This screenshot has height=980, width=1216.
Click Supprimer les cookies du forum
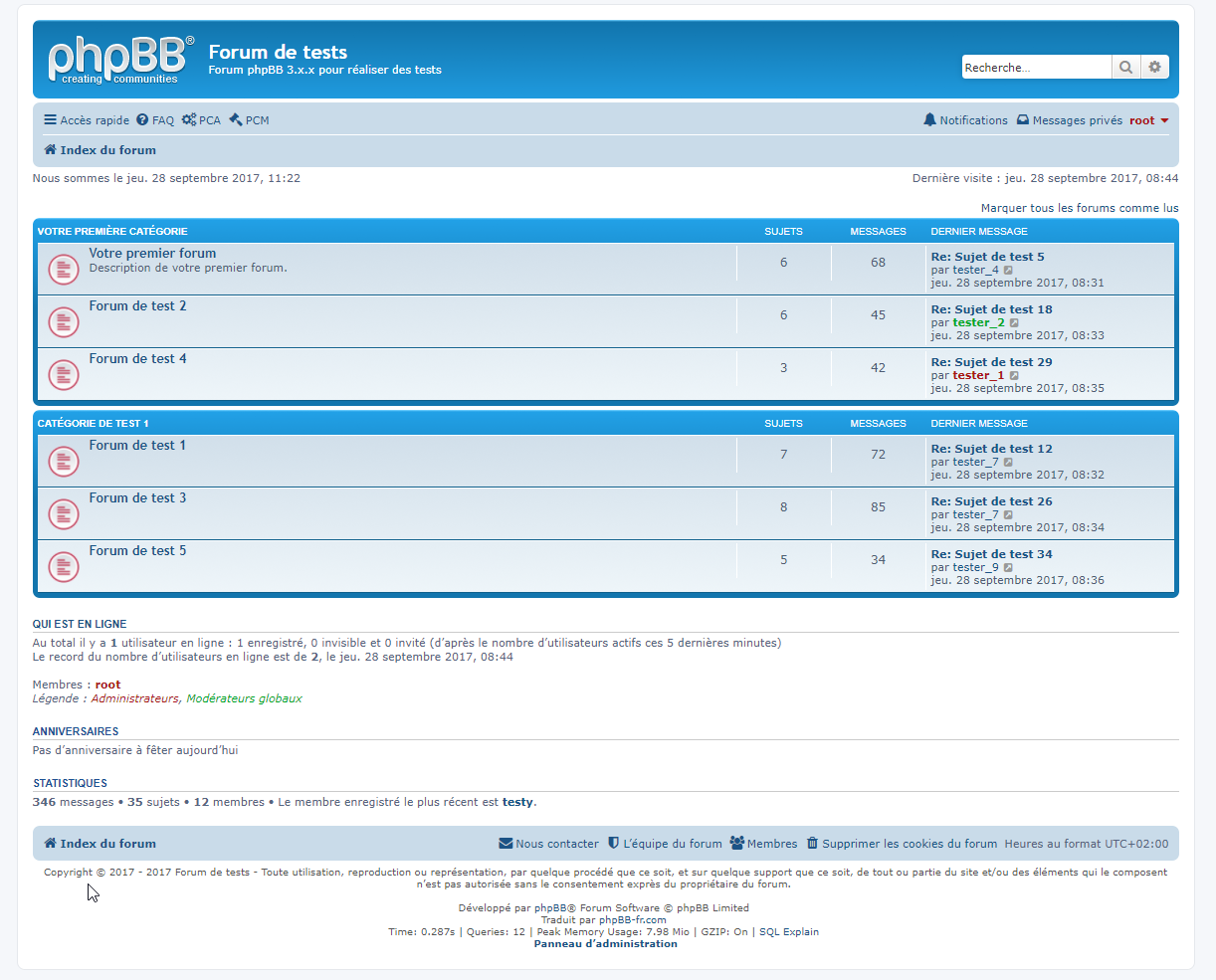click(901, 844)
